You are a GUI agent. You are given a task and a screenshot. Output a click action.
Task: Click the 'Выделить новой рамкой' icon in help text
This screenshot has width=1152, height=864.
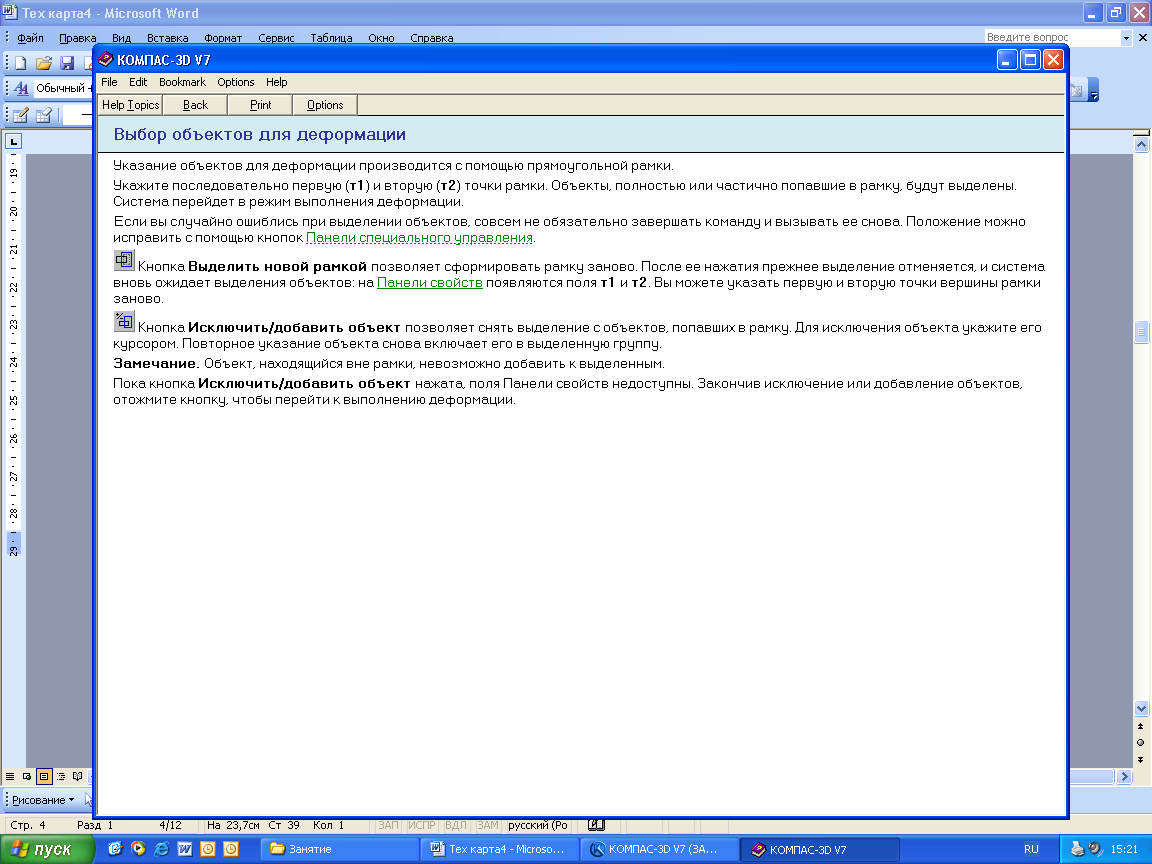tap(124, 260)
